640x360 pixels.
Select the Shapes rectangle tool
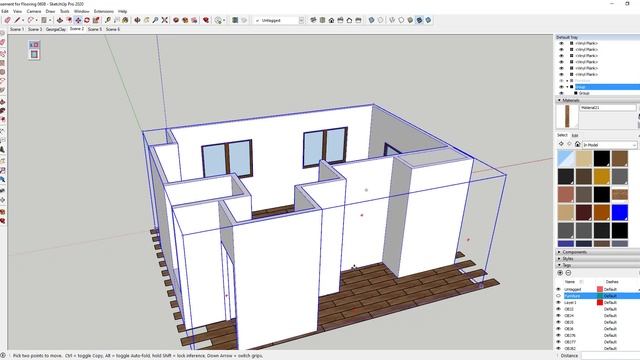tap(44, 20)
